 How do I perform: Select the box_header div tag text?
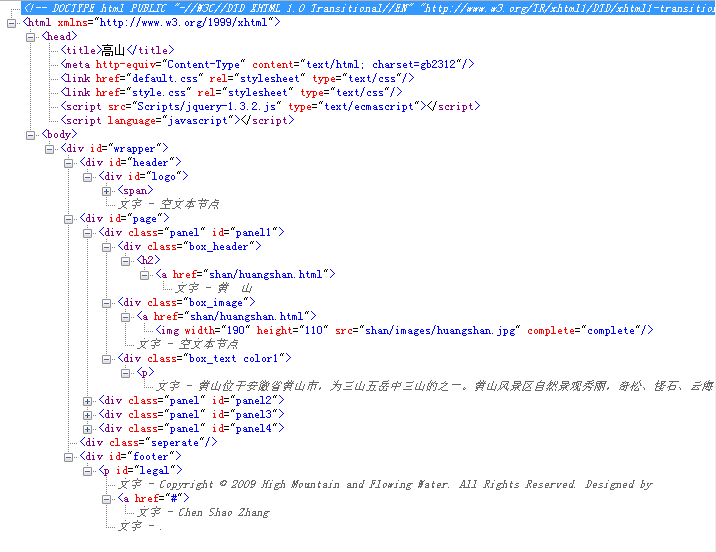190,246
